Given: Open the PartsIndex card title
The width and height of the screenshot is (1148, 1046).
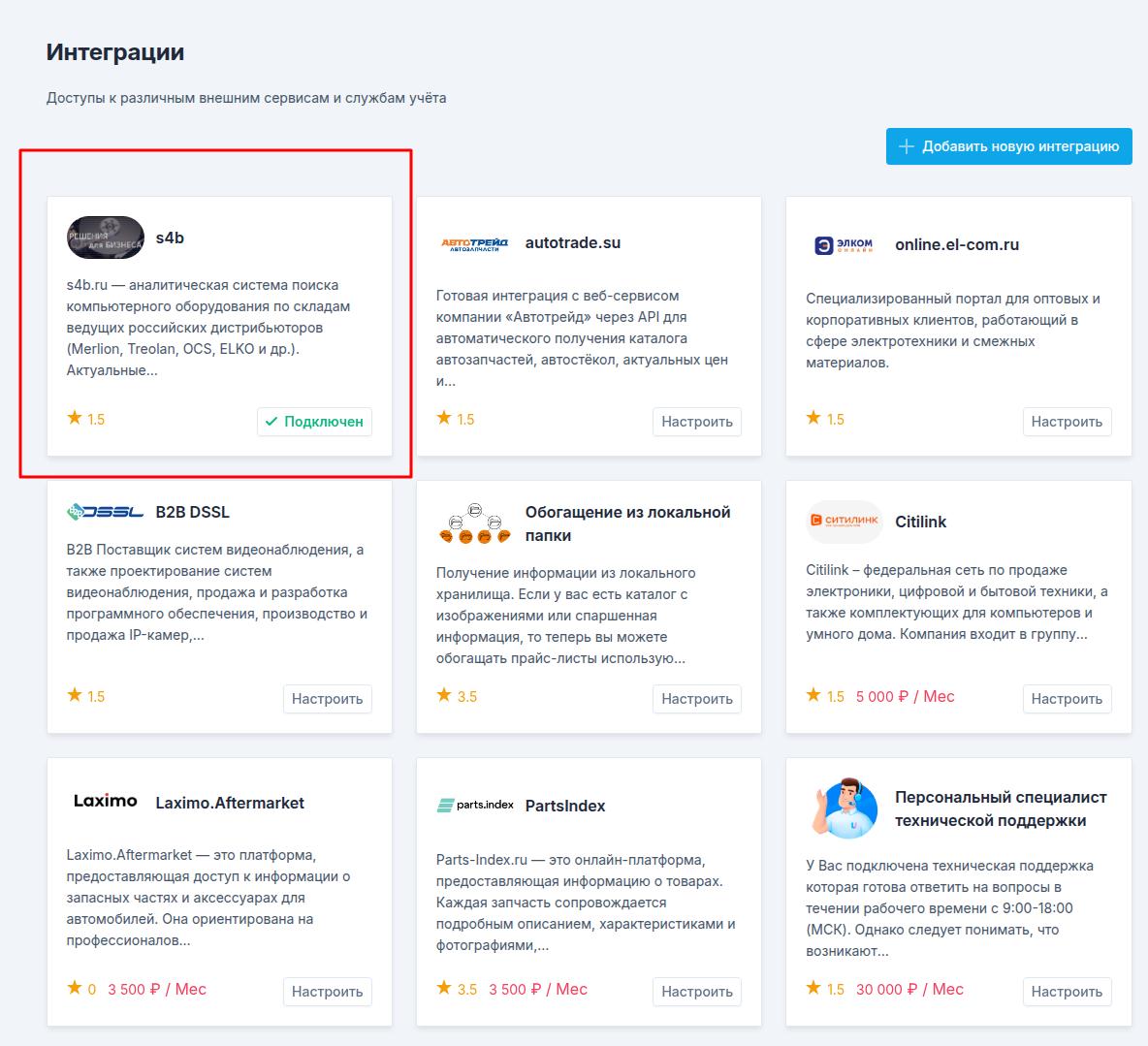Looking at the screenshot, I should coord(565,806).
